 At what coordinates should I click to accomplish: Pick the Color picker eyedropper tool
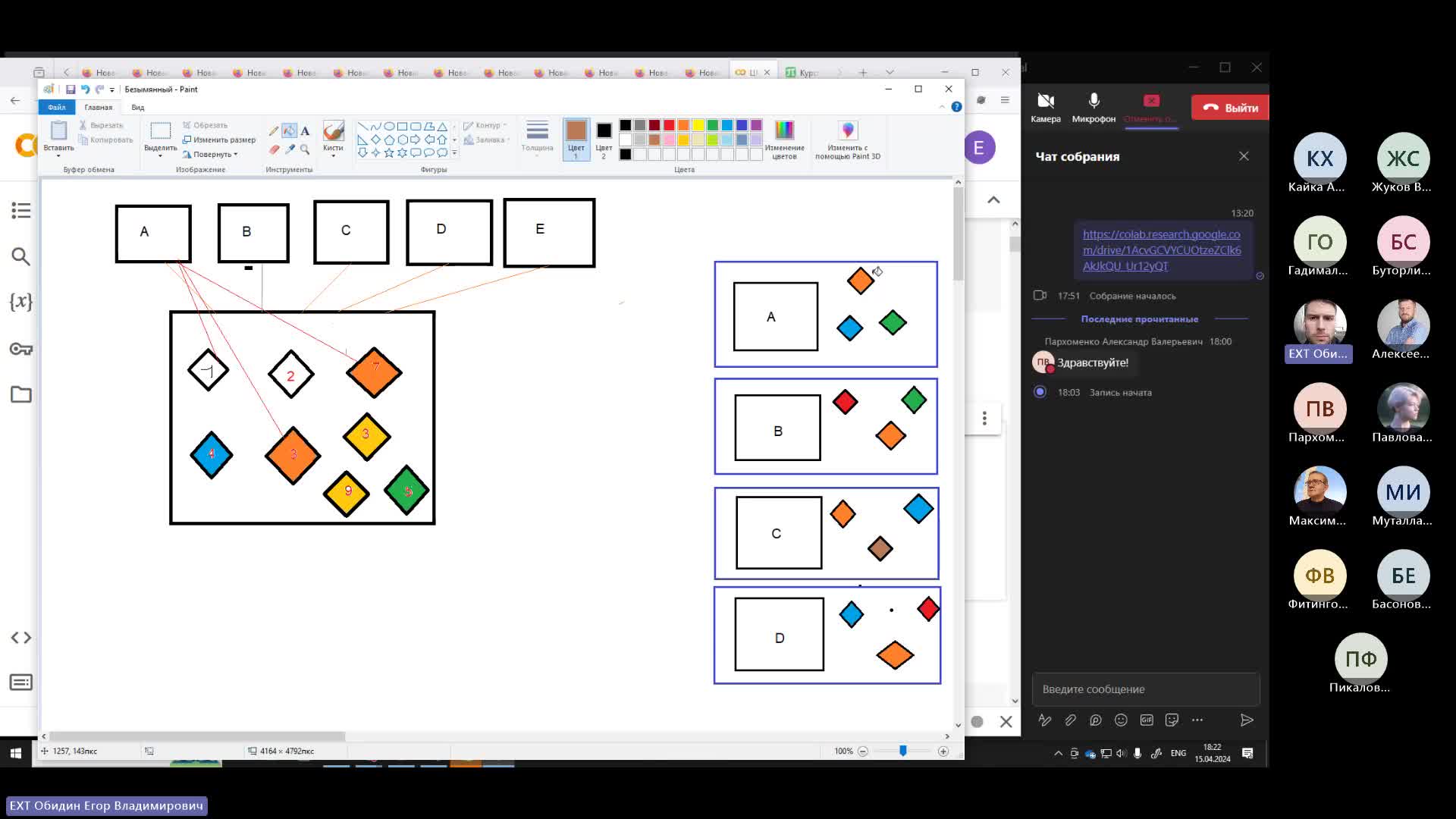[x=290, y=149]
